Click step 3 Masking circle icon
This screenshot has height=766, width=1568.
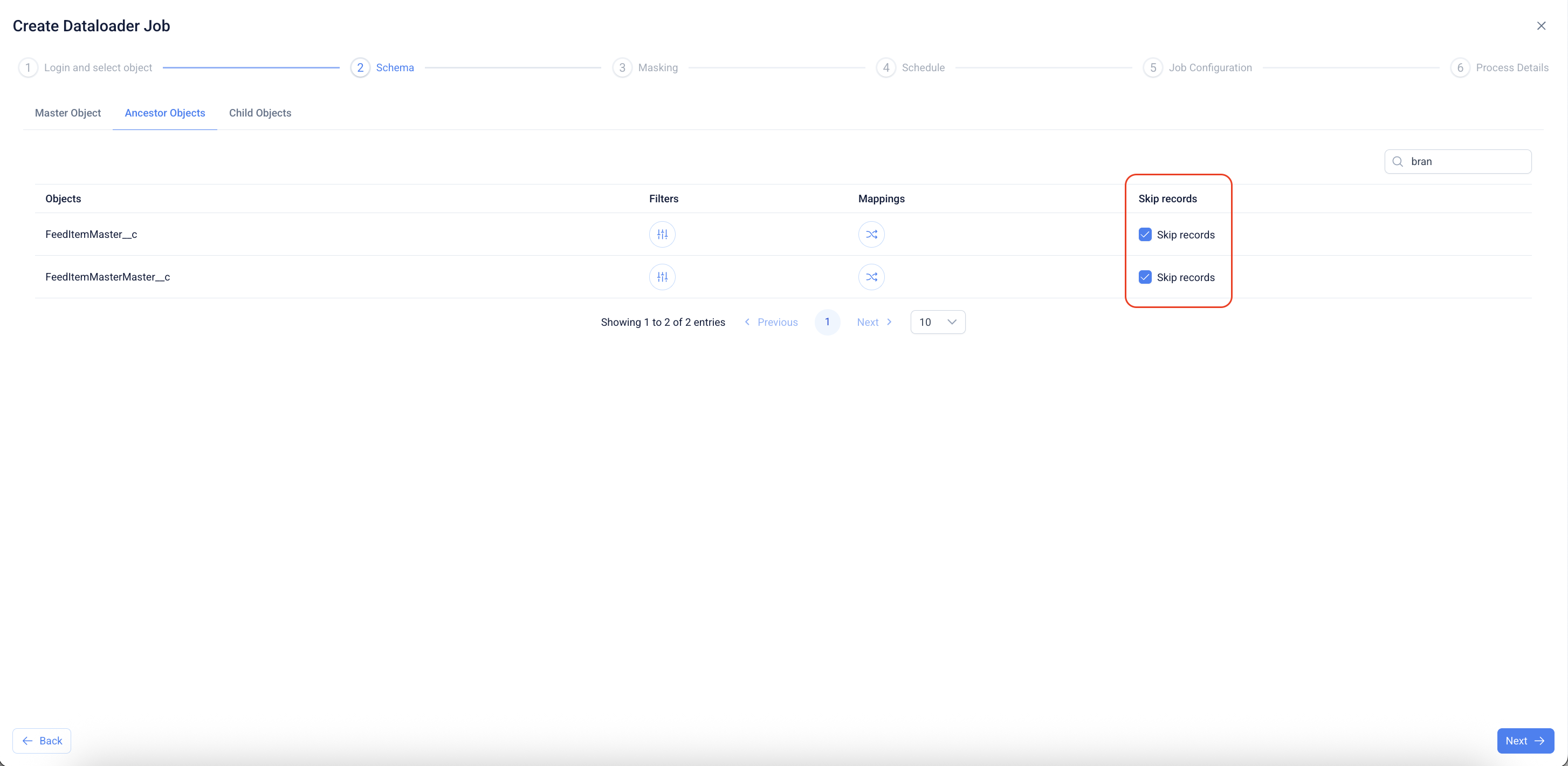pos(622,67)
